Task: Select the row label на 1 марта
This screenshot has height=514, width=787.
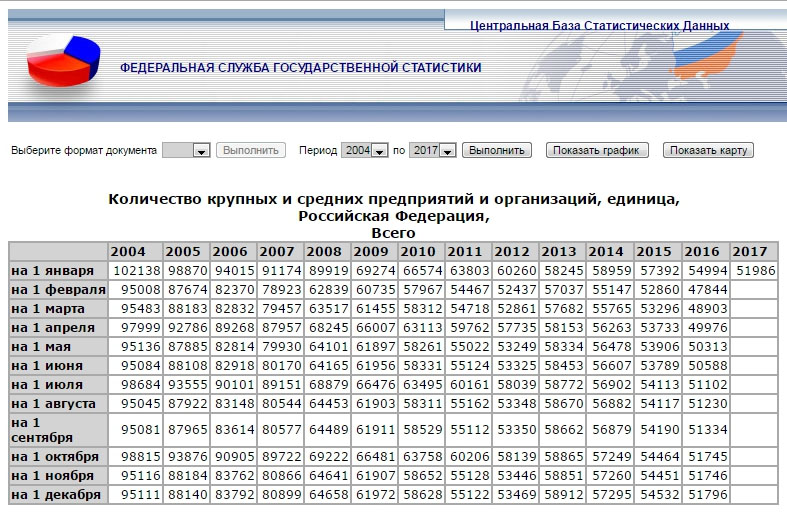Action: (58, 309)
